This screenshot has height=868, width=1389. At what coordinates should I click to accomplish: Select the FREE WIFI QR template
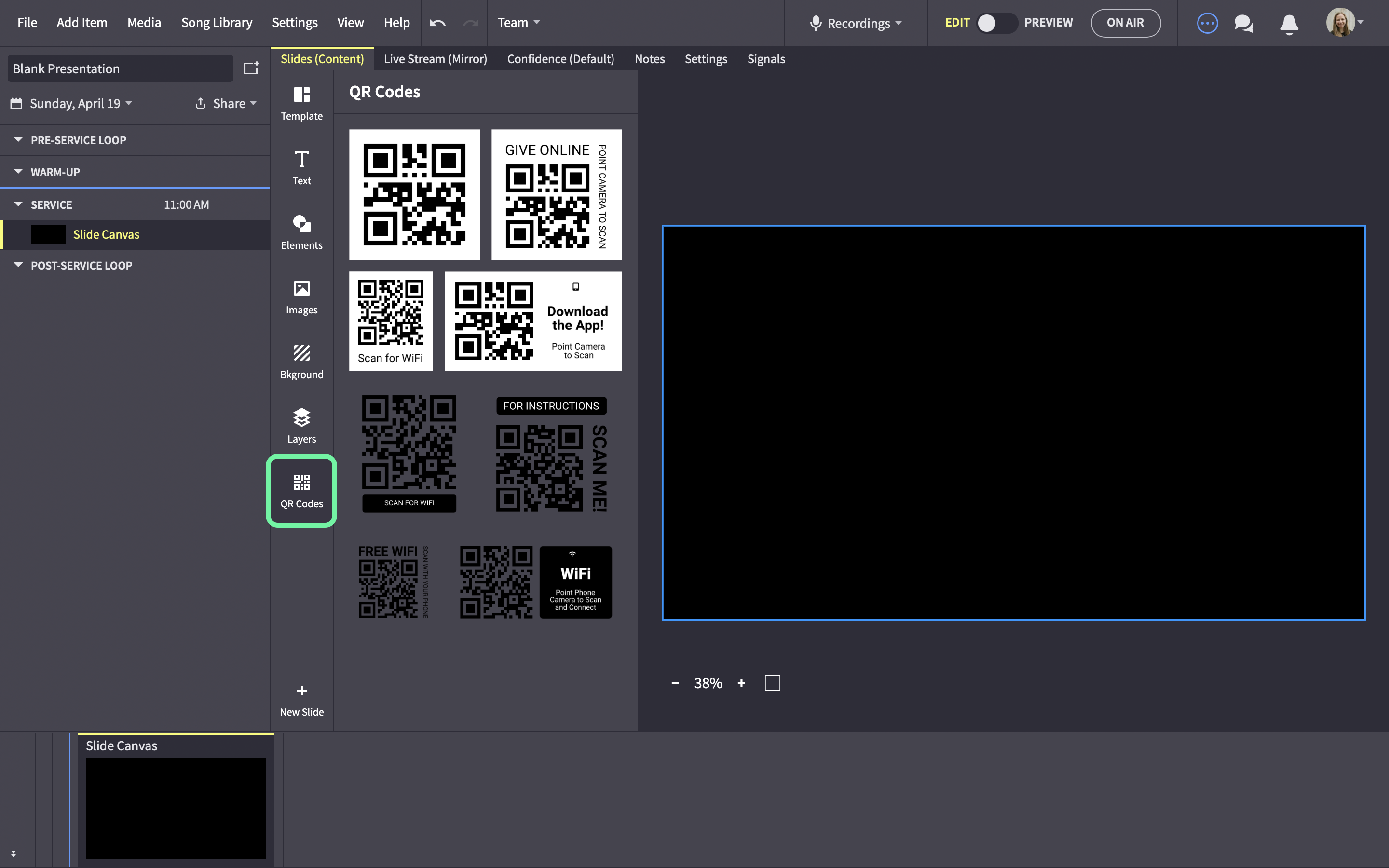(393, 581)
